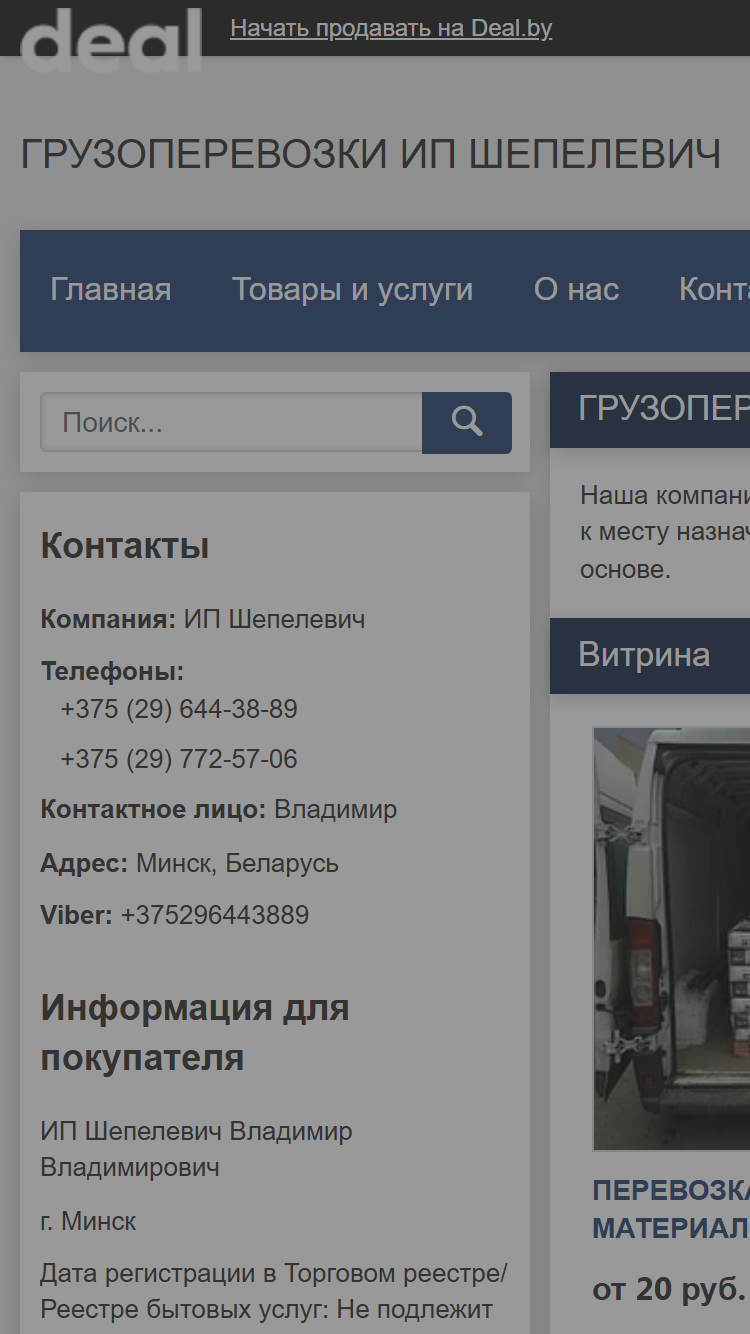
Task: Focus the Поиск... search field
Action: 231,422
